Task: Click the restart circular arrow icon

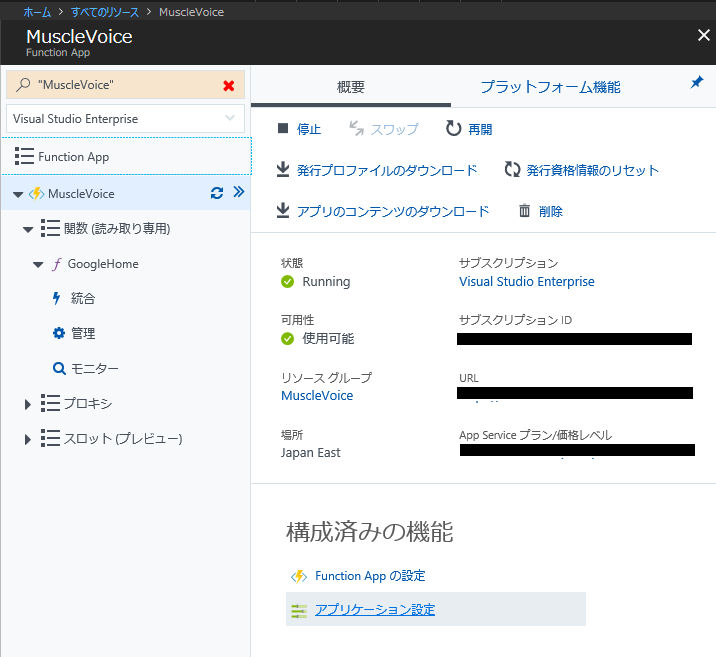Action: tap(453, 129)
